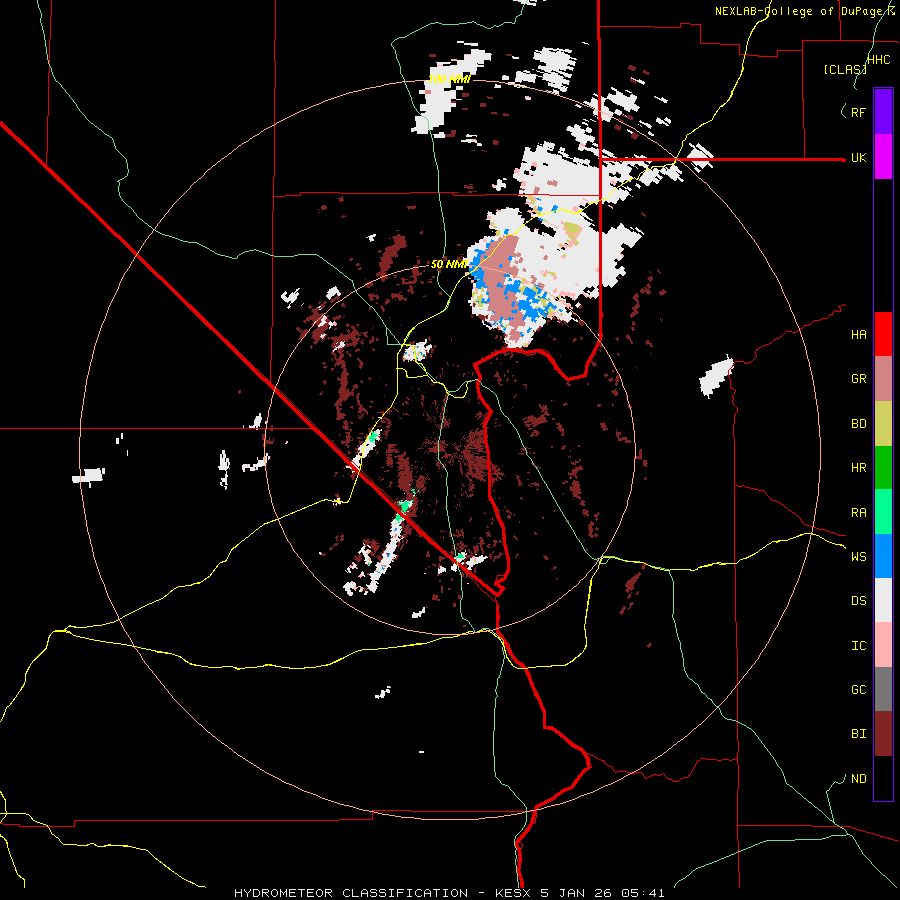This screenshot has width=900, height=900.
Task: Select the HR legend label
Action: tap(858, 468)
